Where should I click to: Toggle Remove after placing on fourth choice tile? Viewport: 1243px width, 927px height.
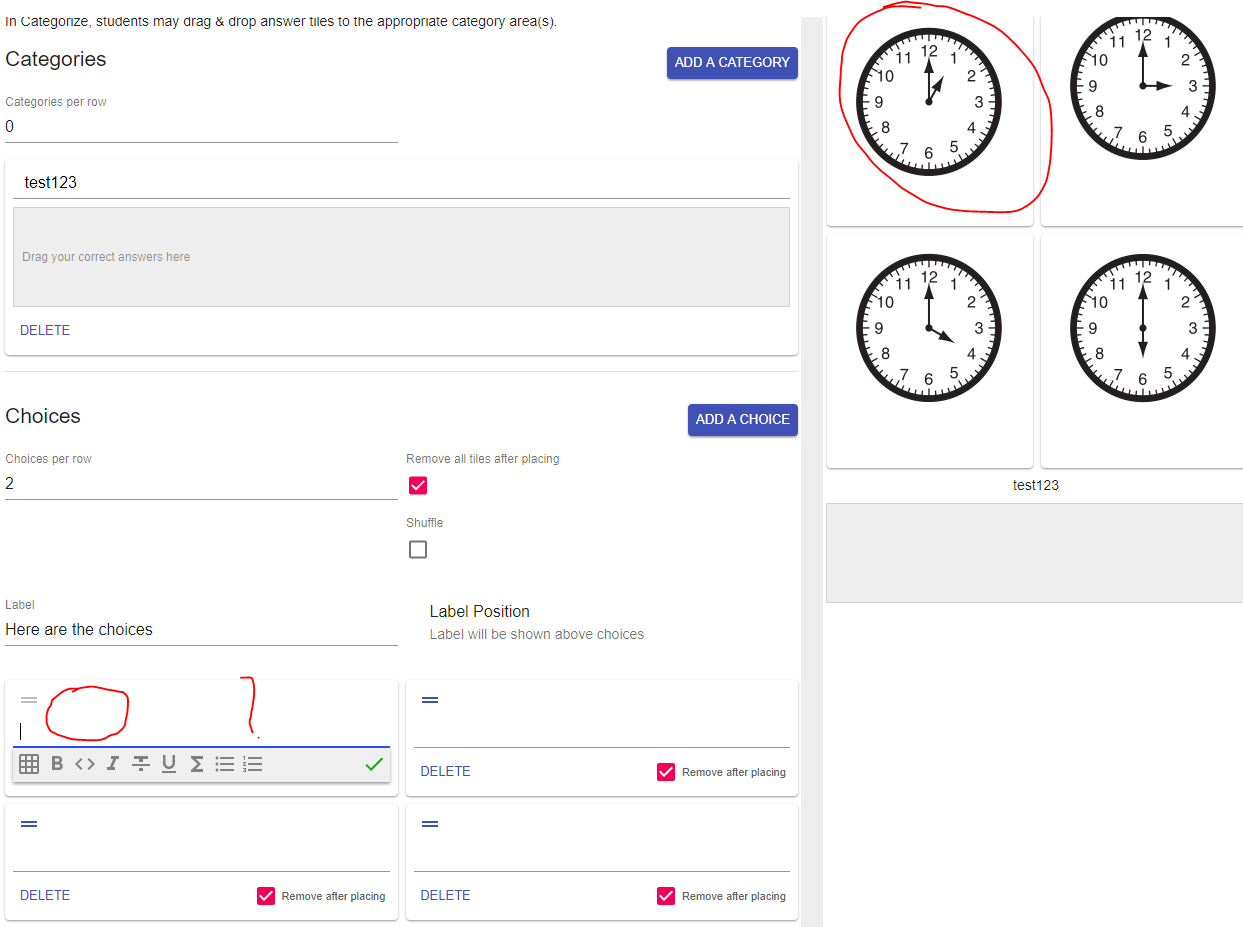(x=666, y=896)
